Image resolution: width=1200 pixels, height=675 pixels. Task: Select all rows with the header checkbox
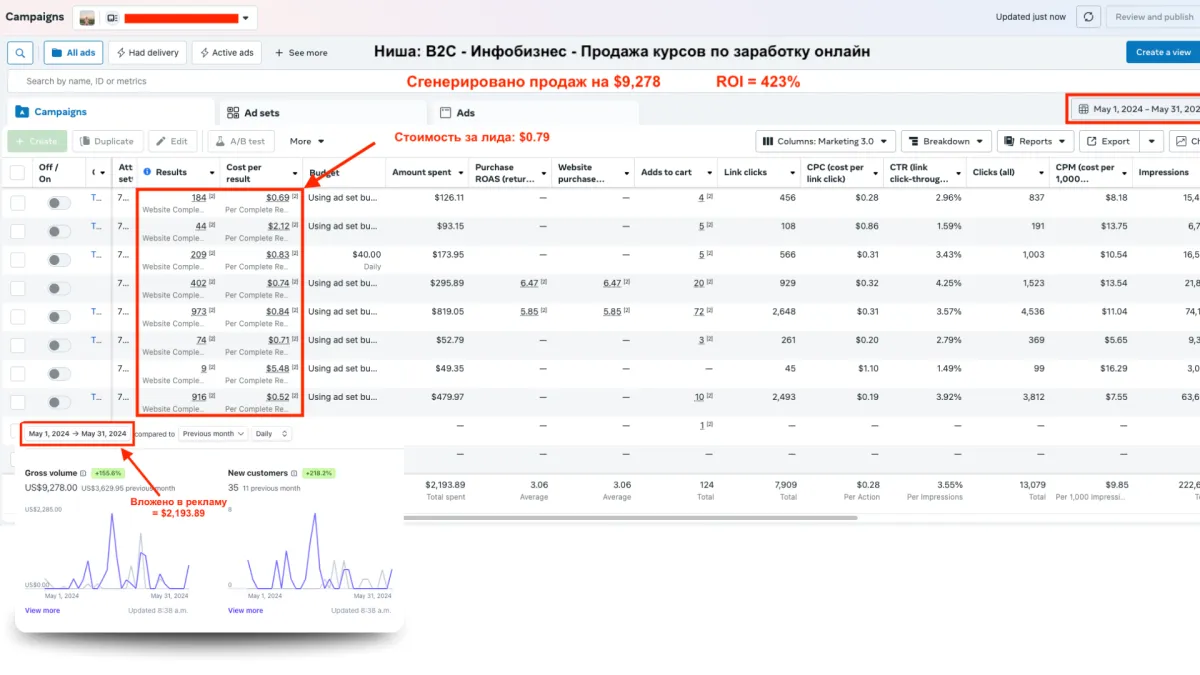[17, 172]
